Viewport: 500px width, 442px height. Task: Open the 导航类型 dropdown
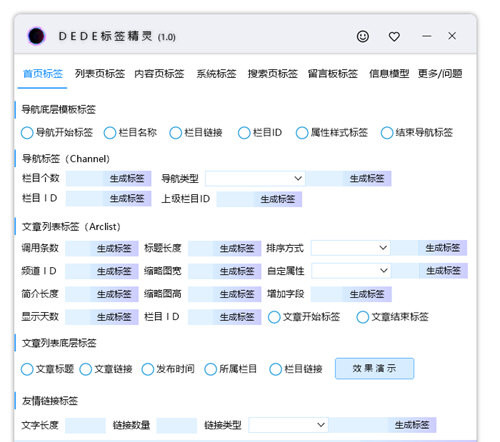click(255, 178)
